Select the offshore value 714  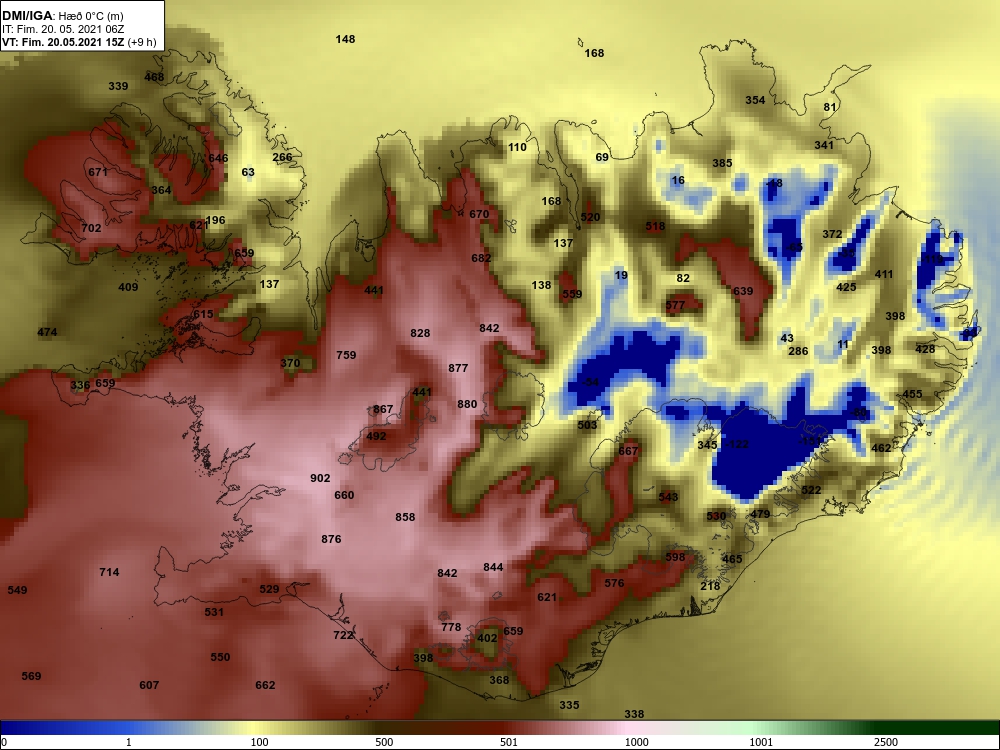point(109,573)
